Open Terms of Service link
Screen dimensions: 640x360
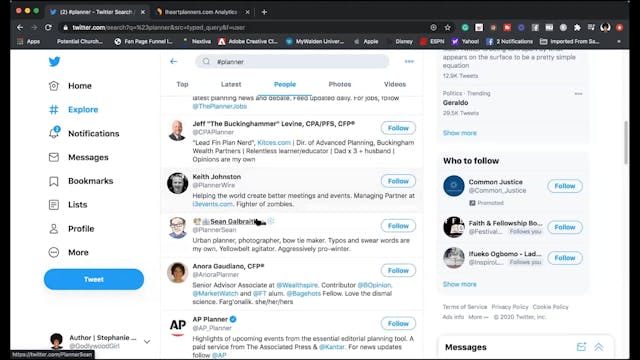tap(465, 307)
